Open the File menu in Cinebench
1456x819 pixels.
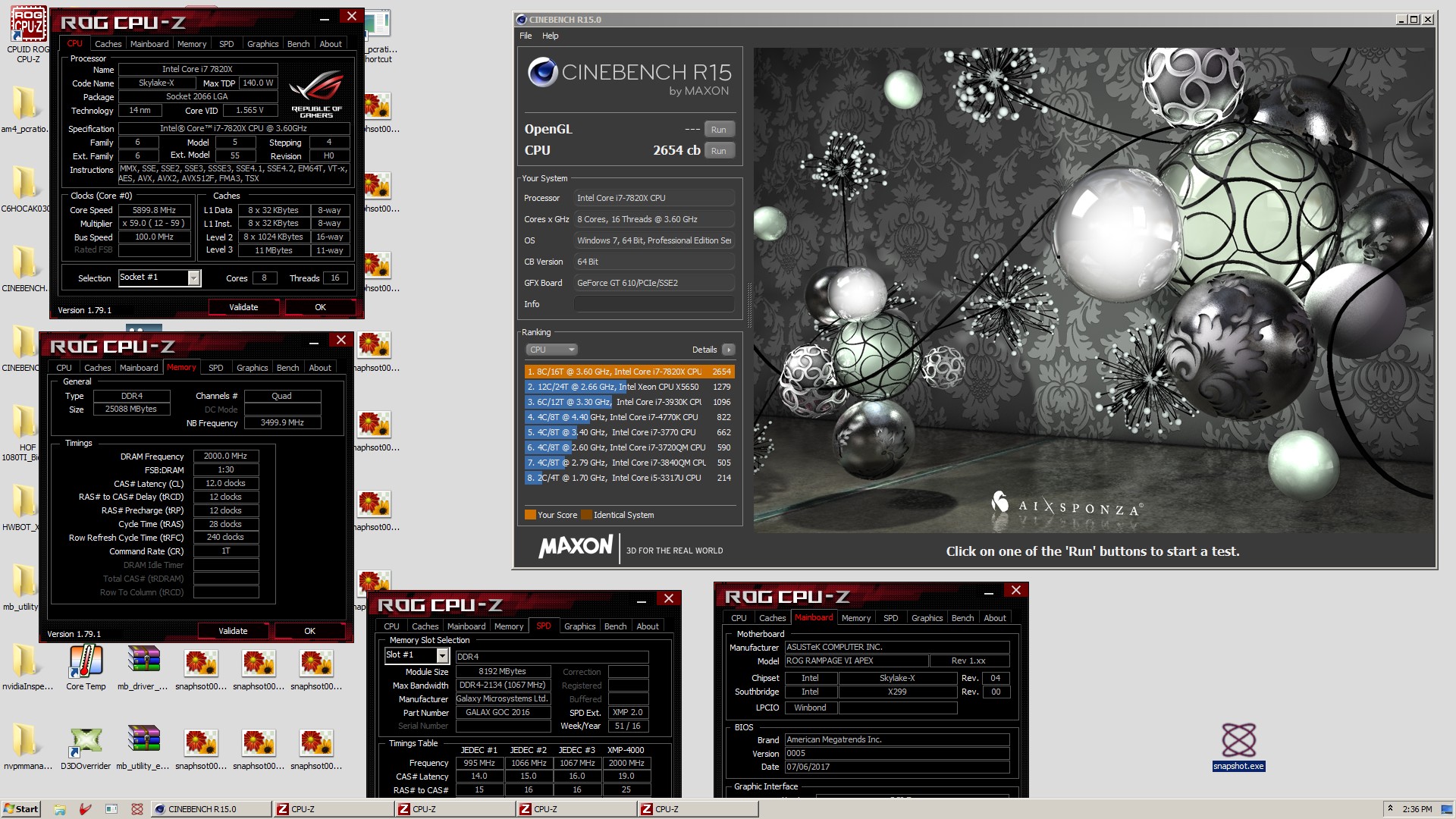(526, 36)
